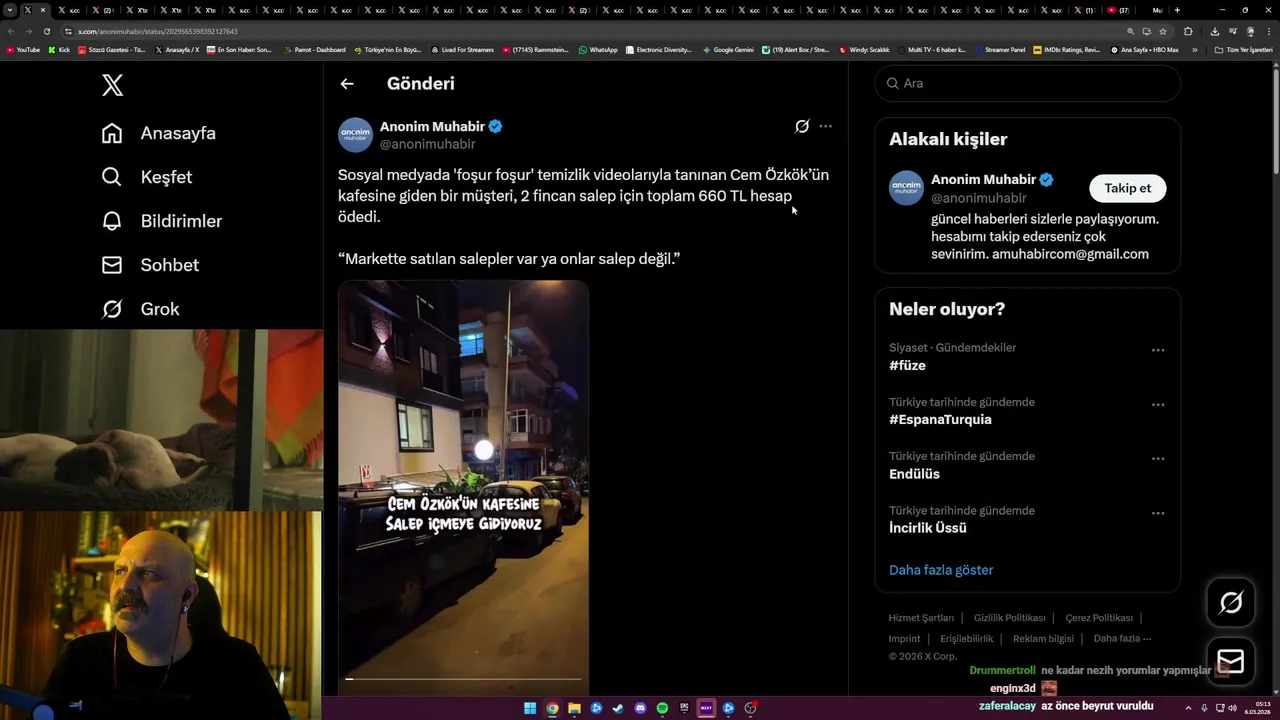
Task: Open the Kick bookmark
Action: point(59,49)
